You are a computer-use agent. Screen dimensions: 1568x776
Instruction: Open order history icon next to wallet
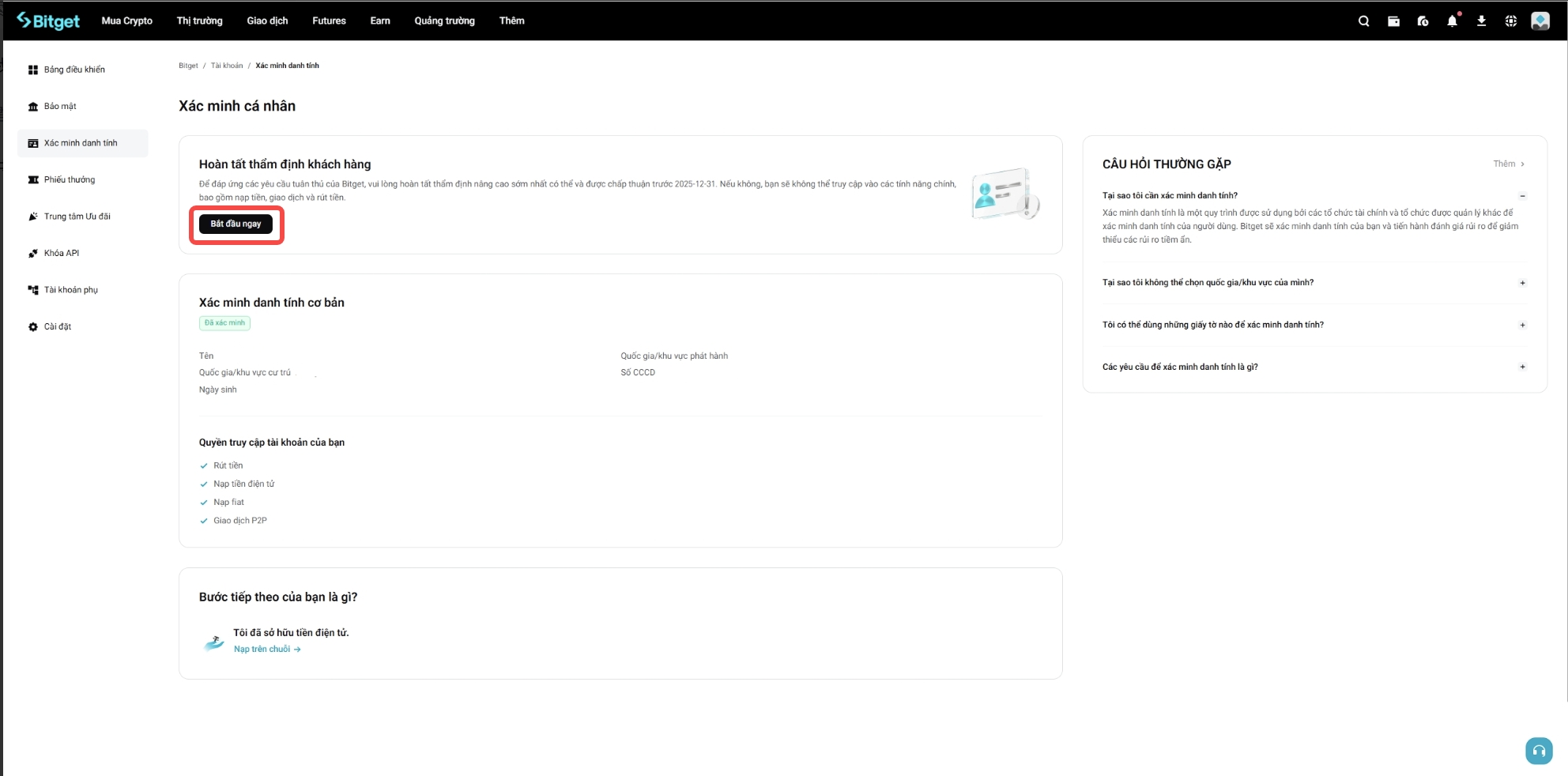click(1423, 21)
